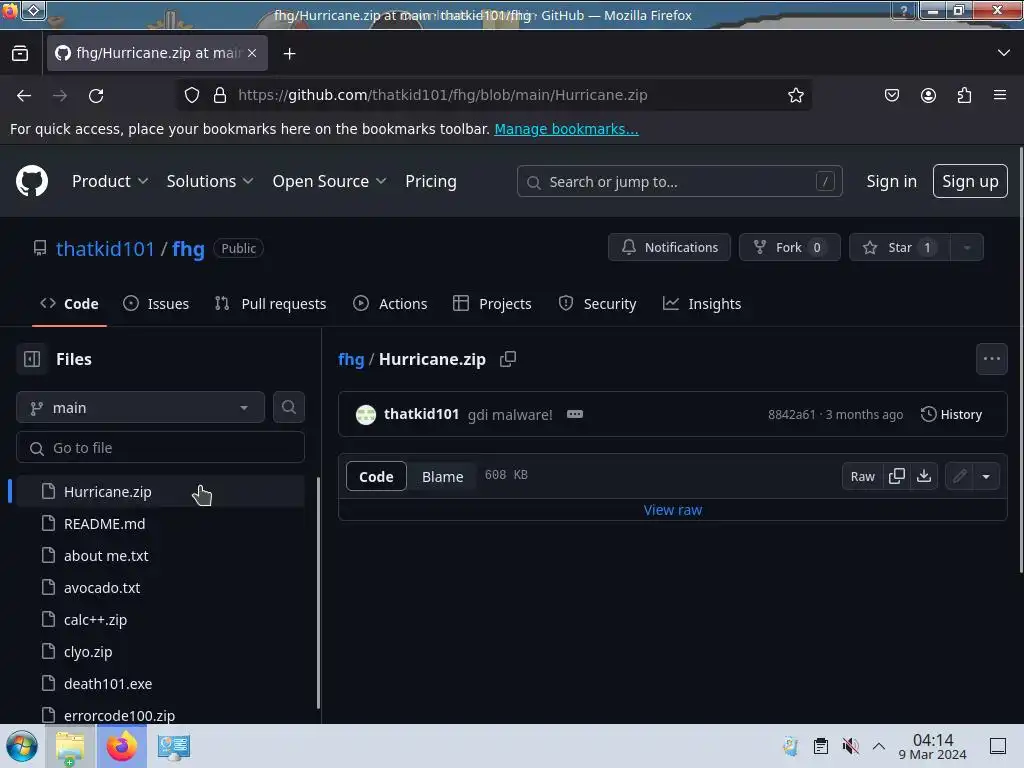Go back with the browser back arrow

pos(24,95)
